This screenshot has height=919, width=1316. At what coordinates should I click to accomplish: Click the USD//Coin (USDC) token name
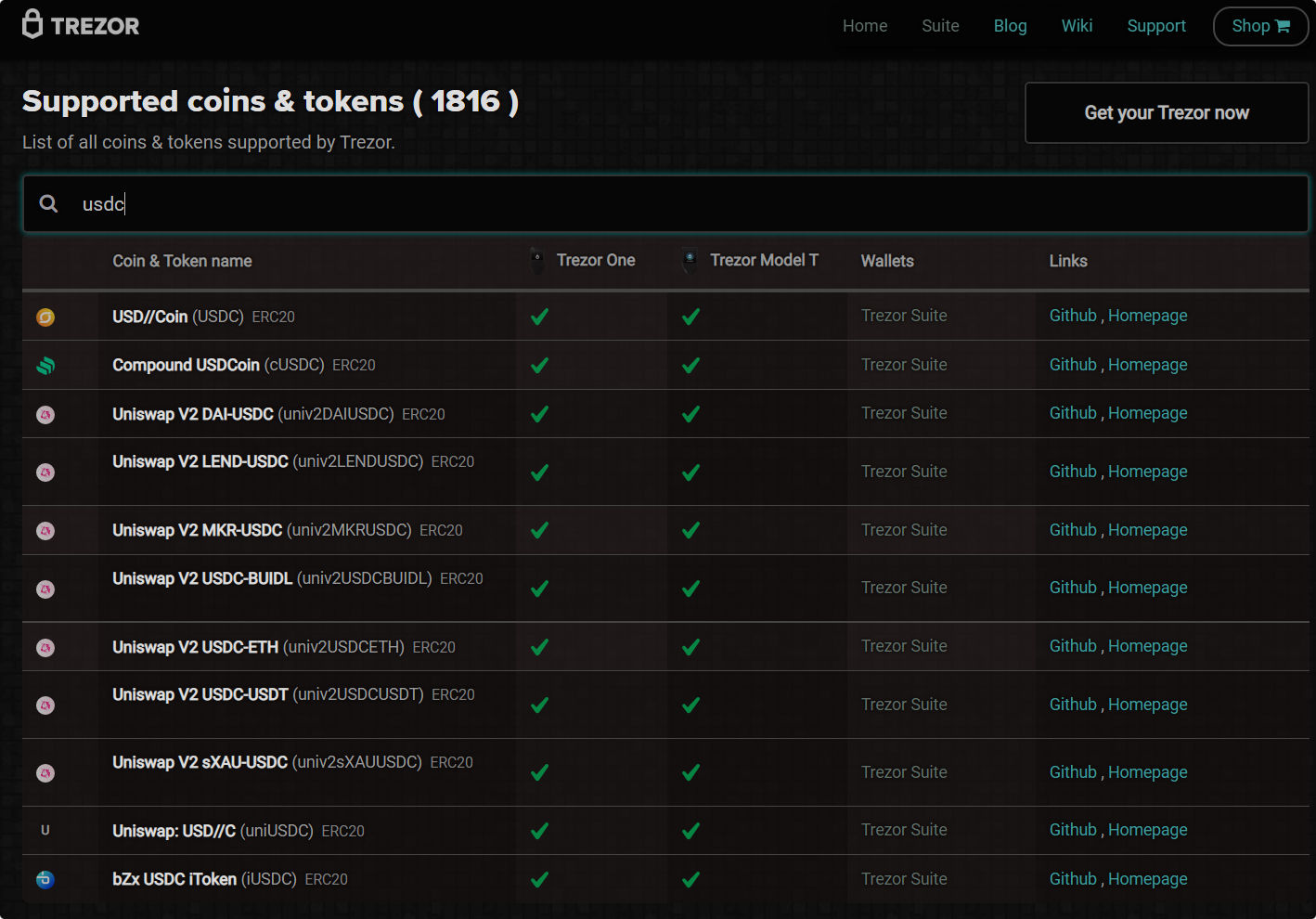click(178, 317)
